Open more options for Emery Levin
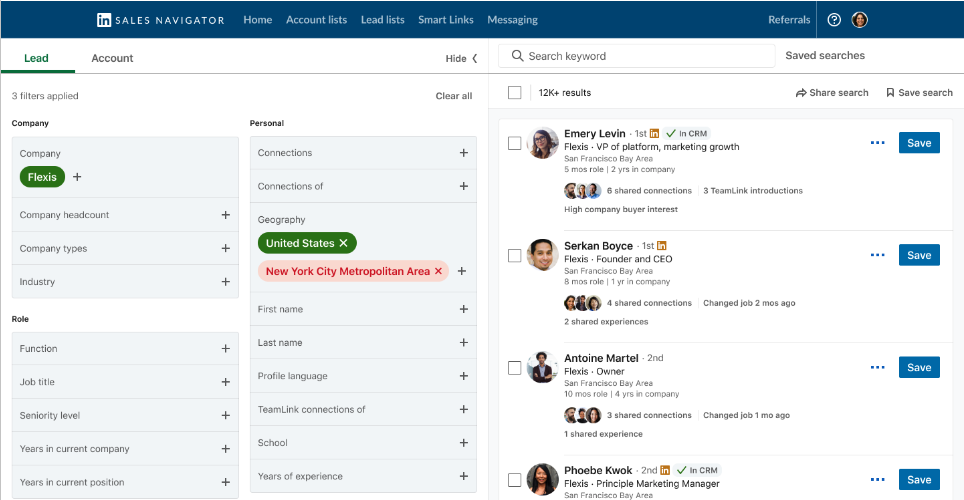This screenshot has height=500, width=964. click(877, 143)
